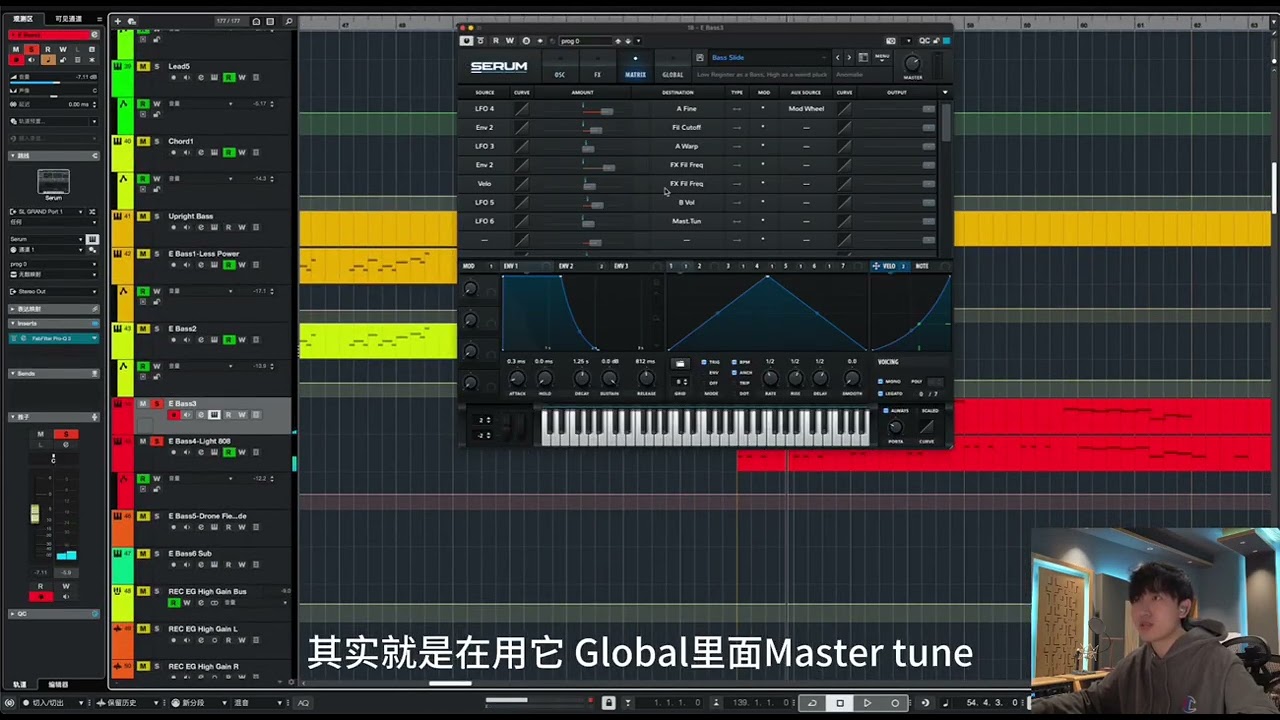Image resolution: width=1280 pixels, height=720 pixels.
Task: Enable Read automation in Serum plugin header
Action: [x=496, y=41]
